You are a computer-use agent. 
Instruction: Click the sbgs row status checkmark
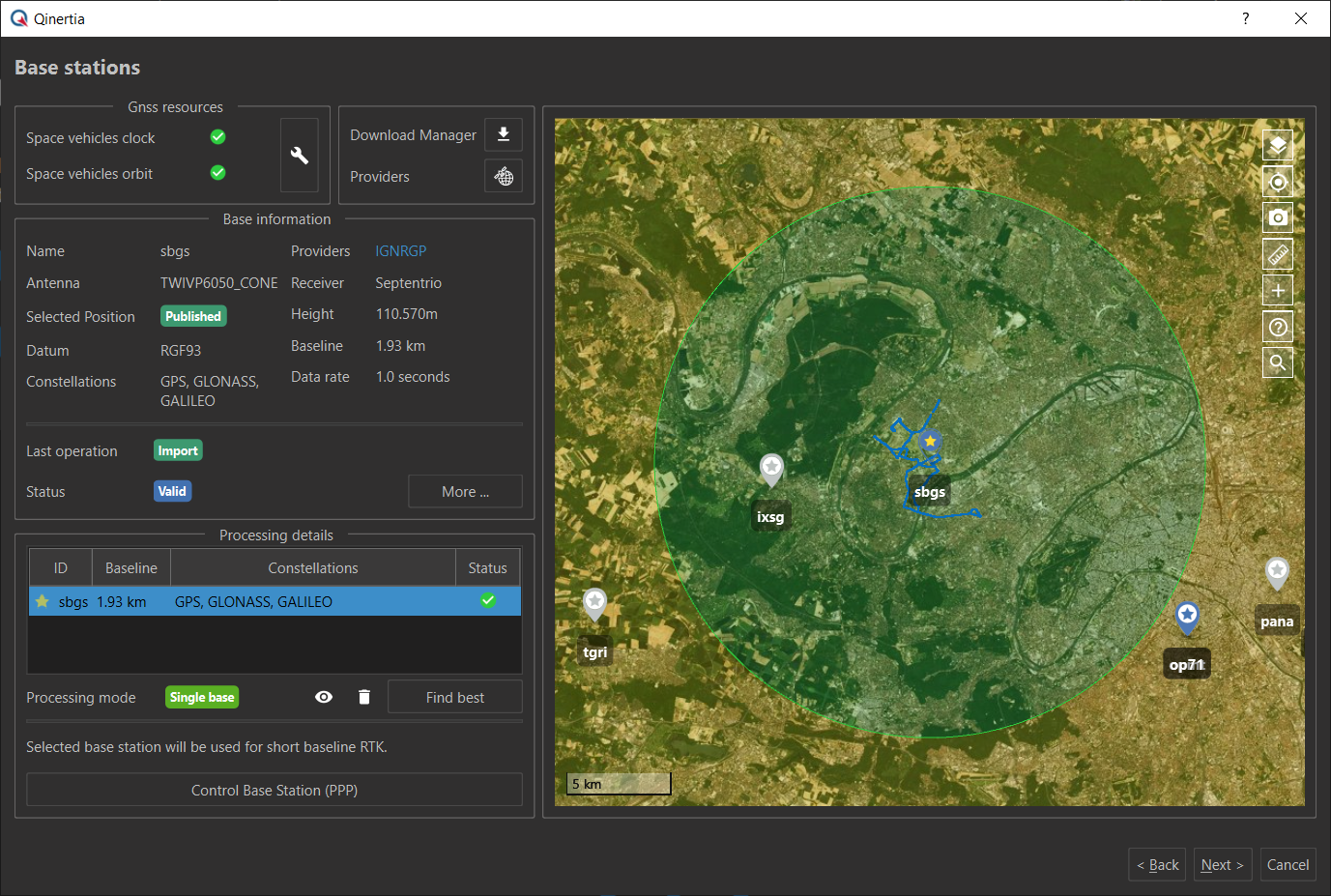click(488, 600)
